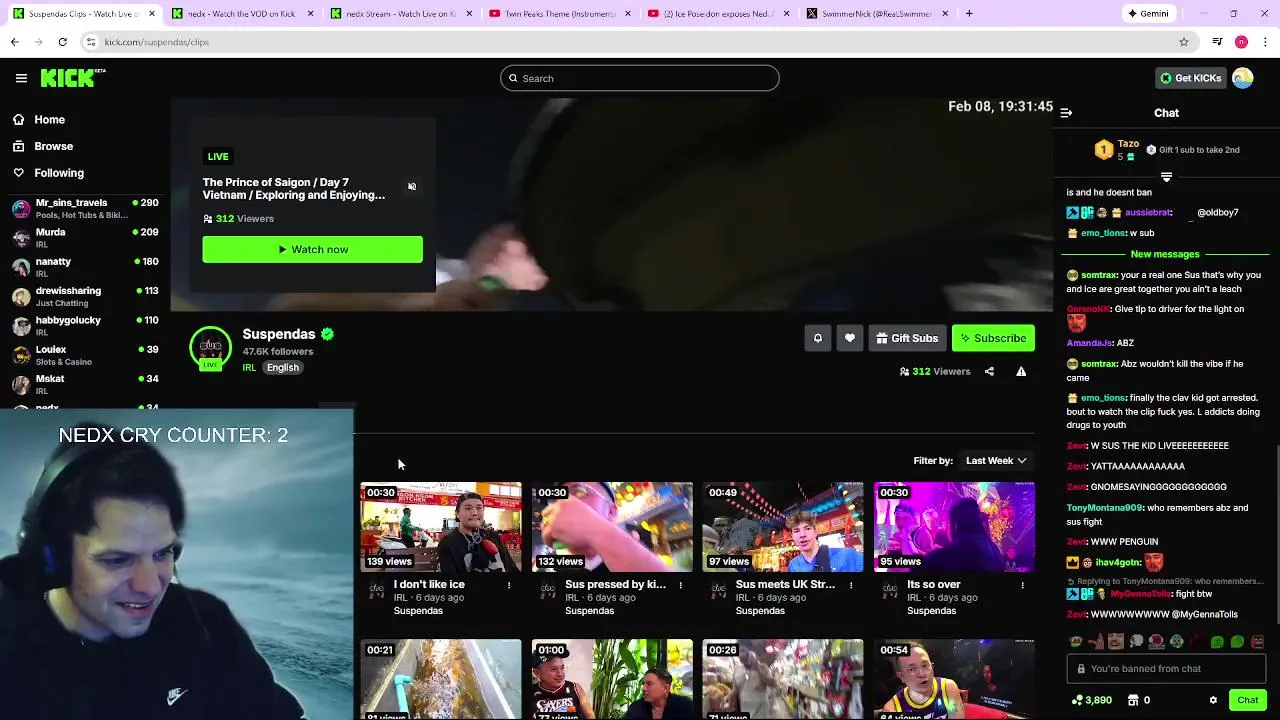Open Suspendas channel avatar
The image size is (1280, 720).
tap(210, 348)
